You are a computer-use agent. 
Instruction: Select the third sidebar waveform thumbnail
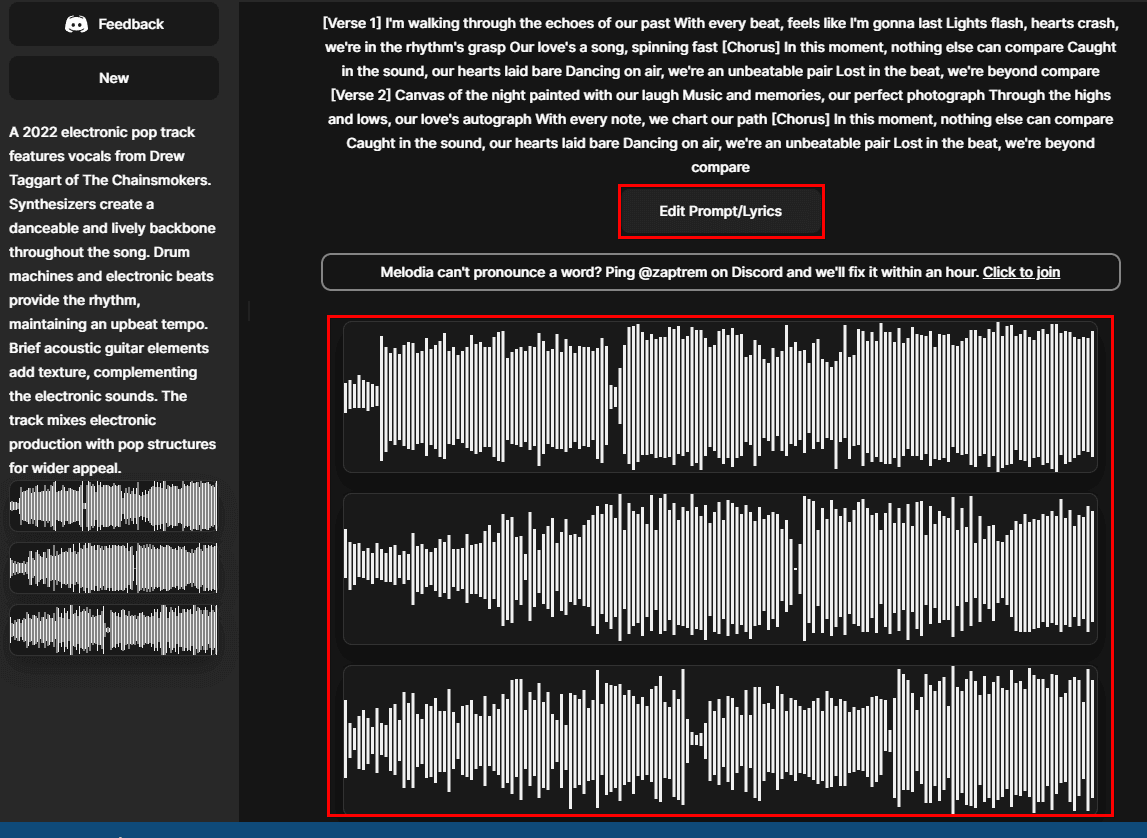click(x=114, y=629)
